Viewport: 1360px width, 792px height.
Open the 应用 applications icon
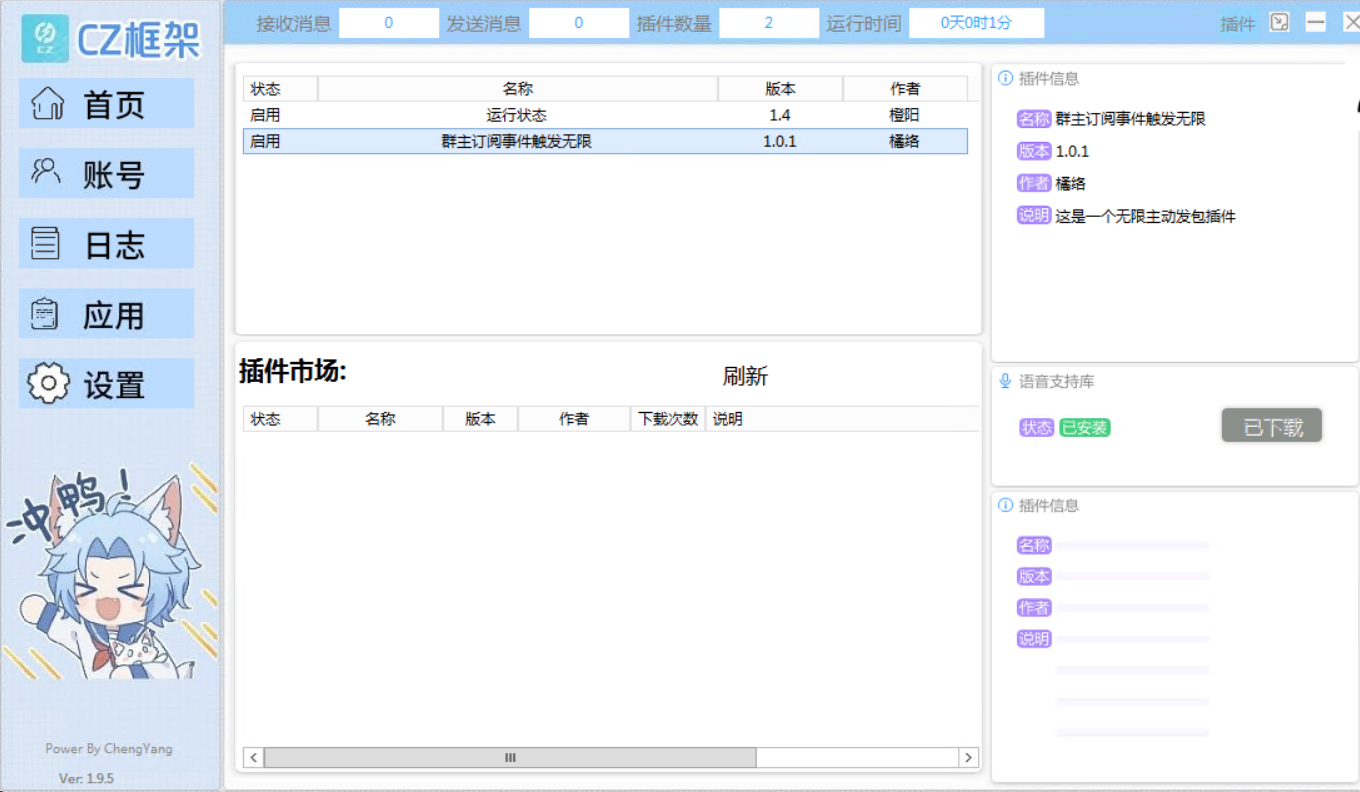tap(46, 313)
